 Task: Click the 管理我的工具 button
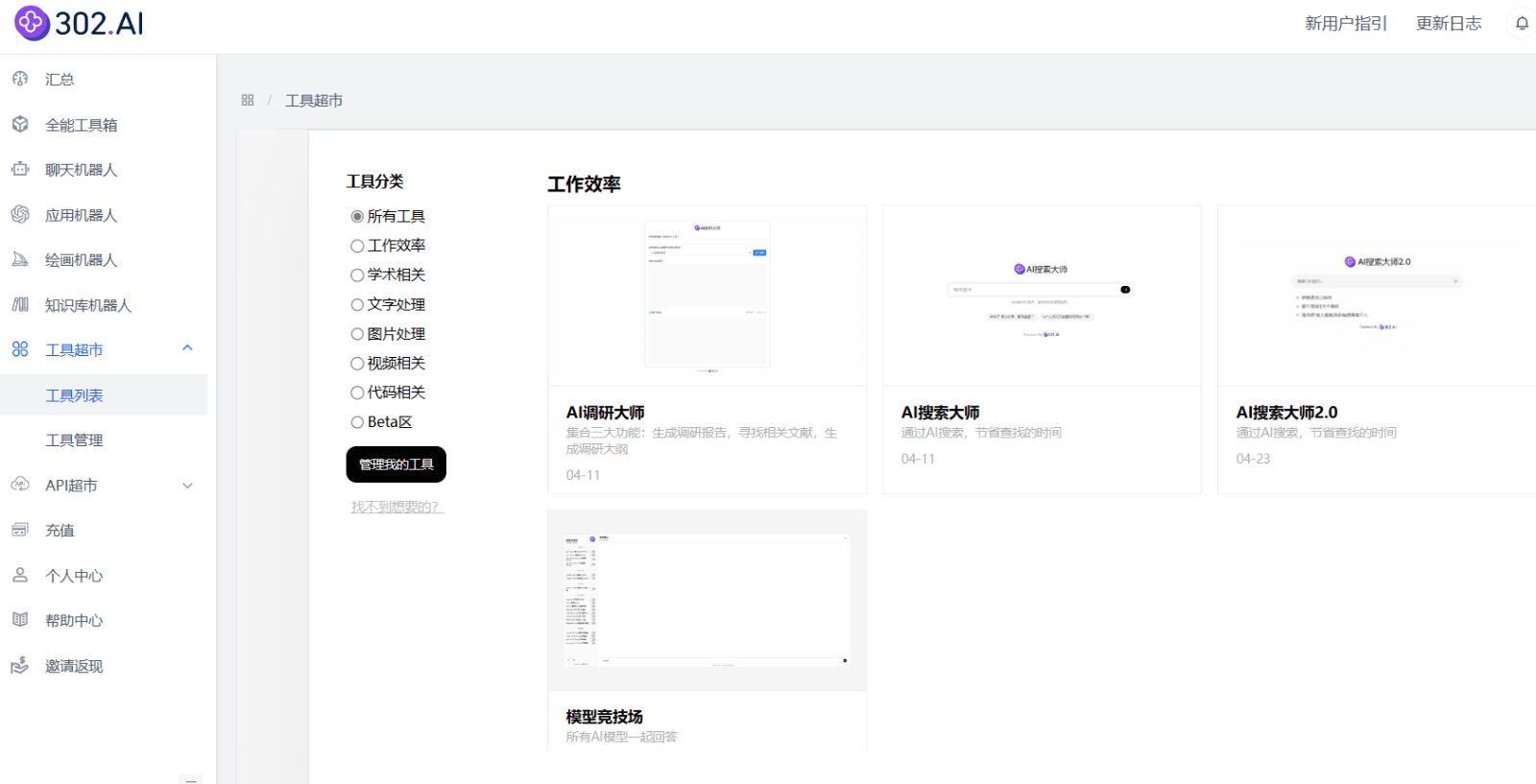(396, 464)
